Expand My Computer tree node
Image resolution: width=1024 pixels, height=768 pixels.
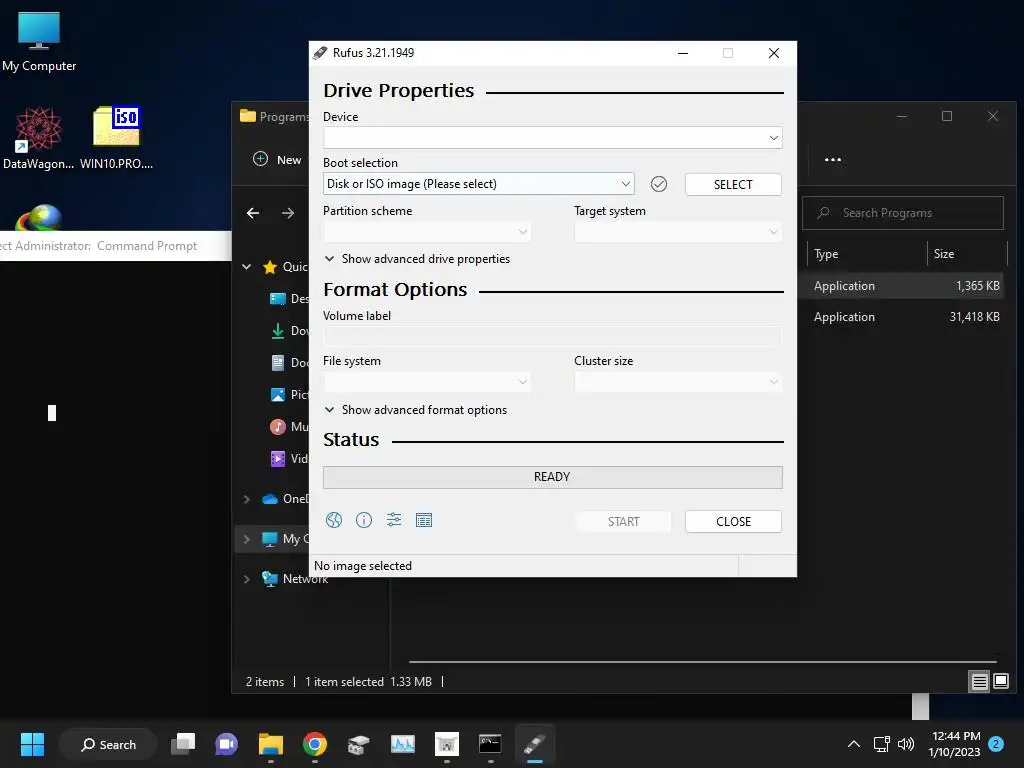tap(247, 539)
